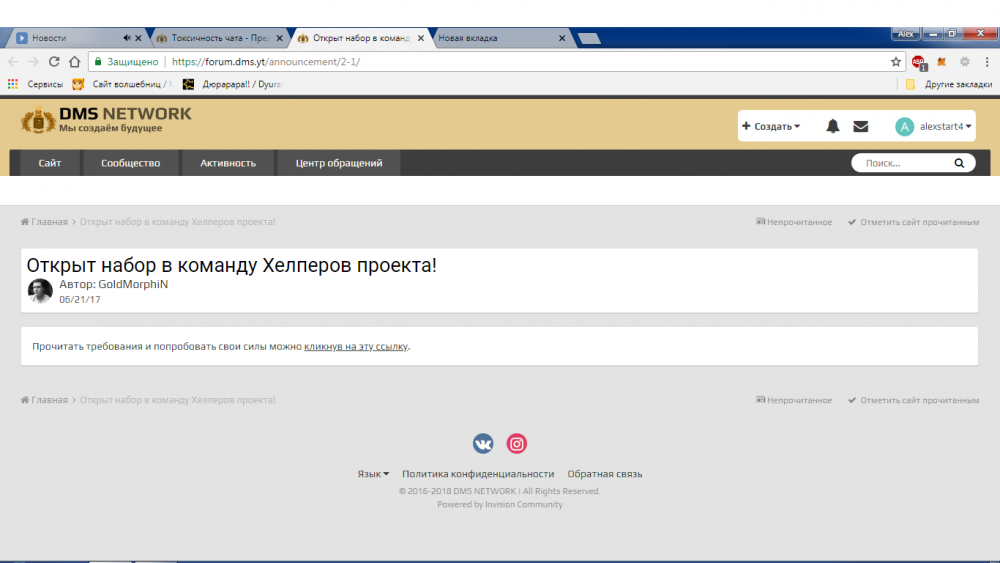The height and width of the screenshot is (563, 1000).
Task: Bookmark this page with the star icon
Action: click(x=896, y=62)
